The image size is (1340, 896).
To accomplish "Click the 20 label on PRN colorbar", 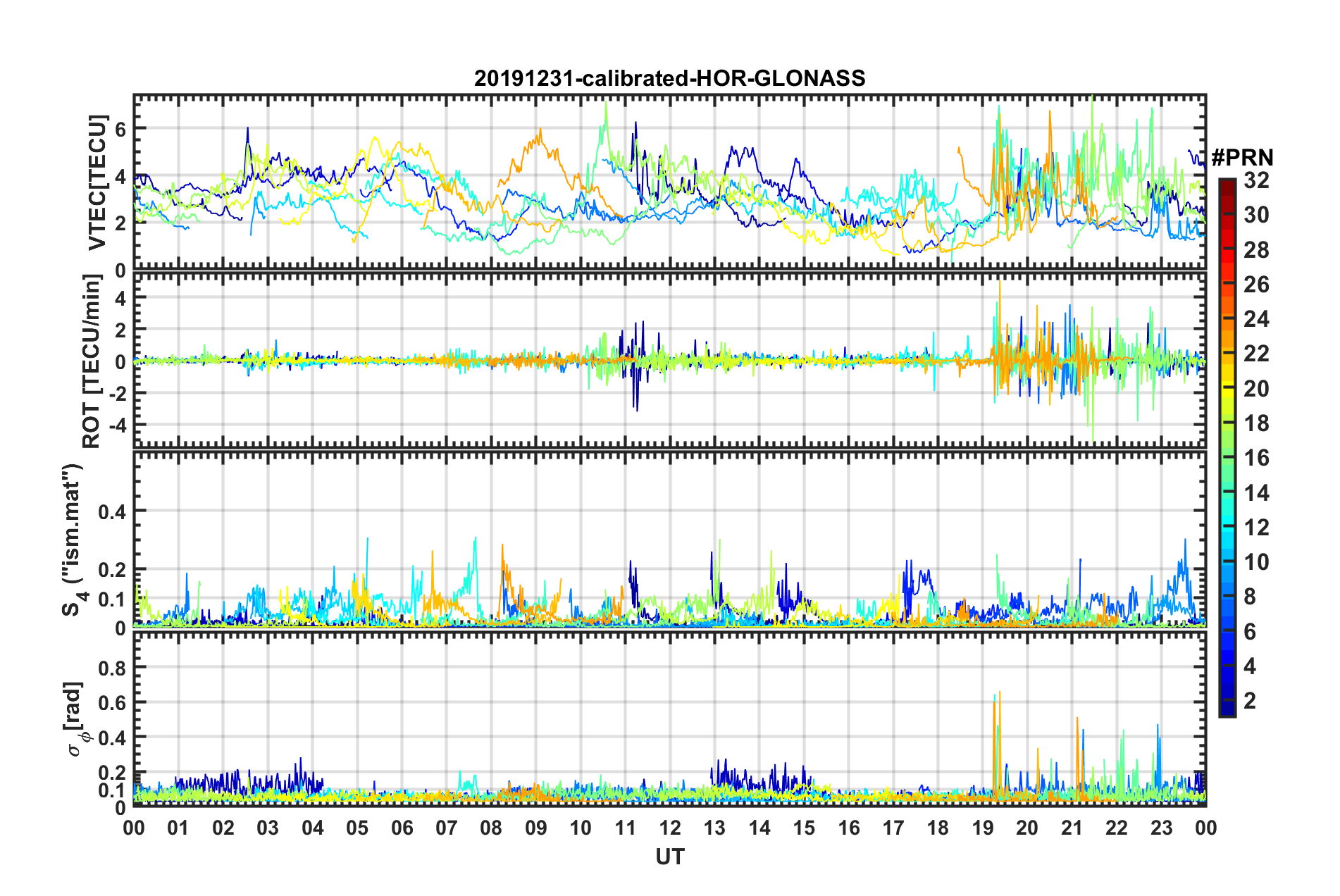I will (x=1256, y=389).
